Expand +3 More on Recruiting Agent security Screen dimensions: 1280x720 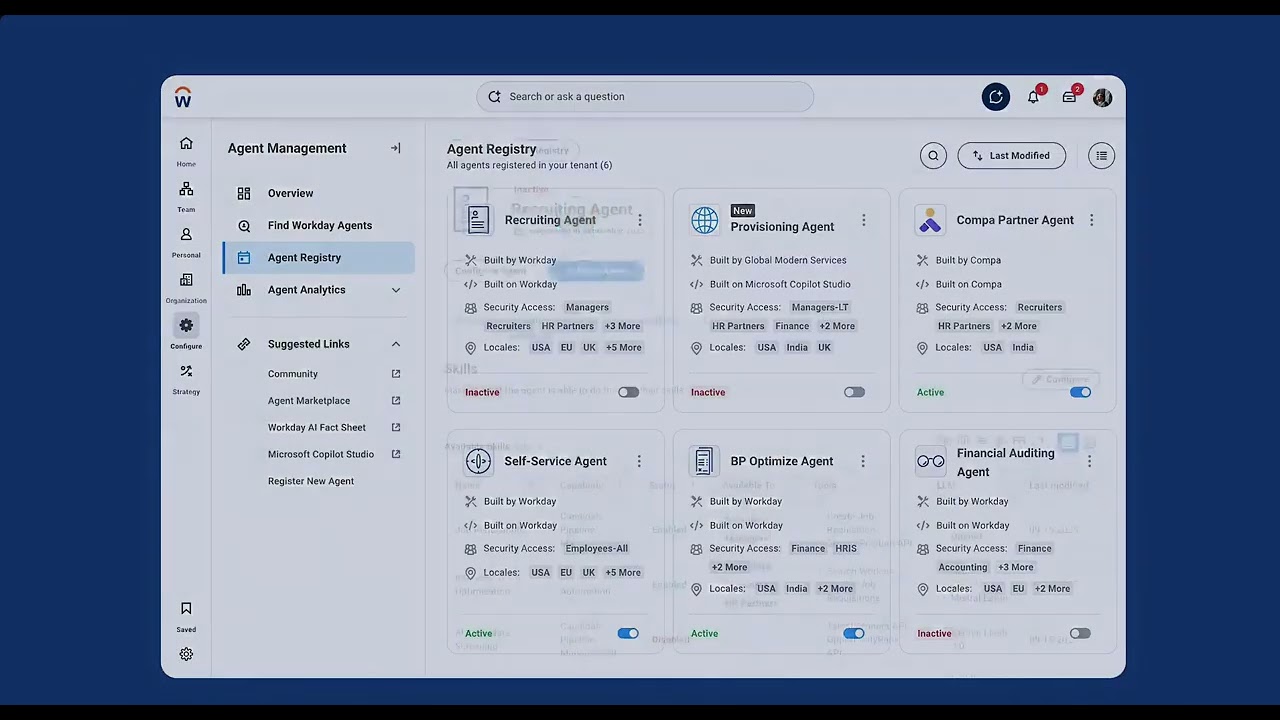coord(622,326)
